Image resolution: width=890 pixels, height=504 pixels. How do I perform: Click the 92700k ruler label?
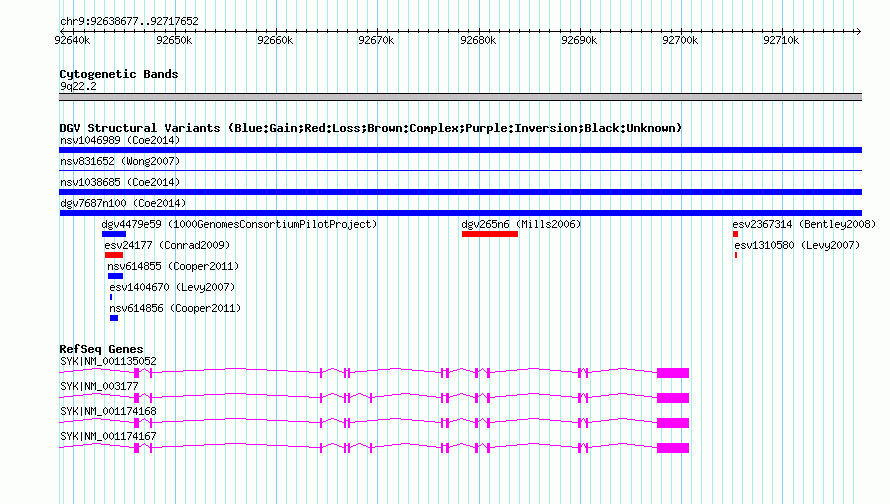pyautogui.click(x=680, y=40)
